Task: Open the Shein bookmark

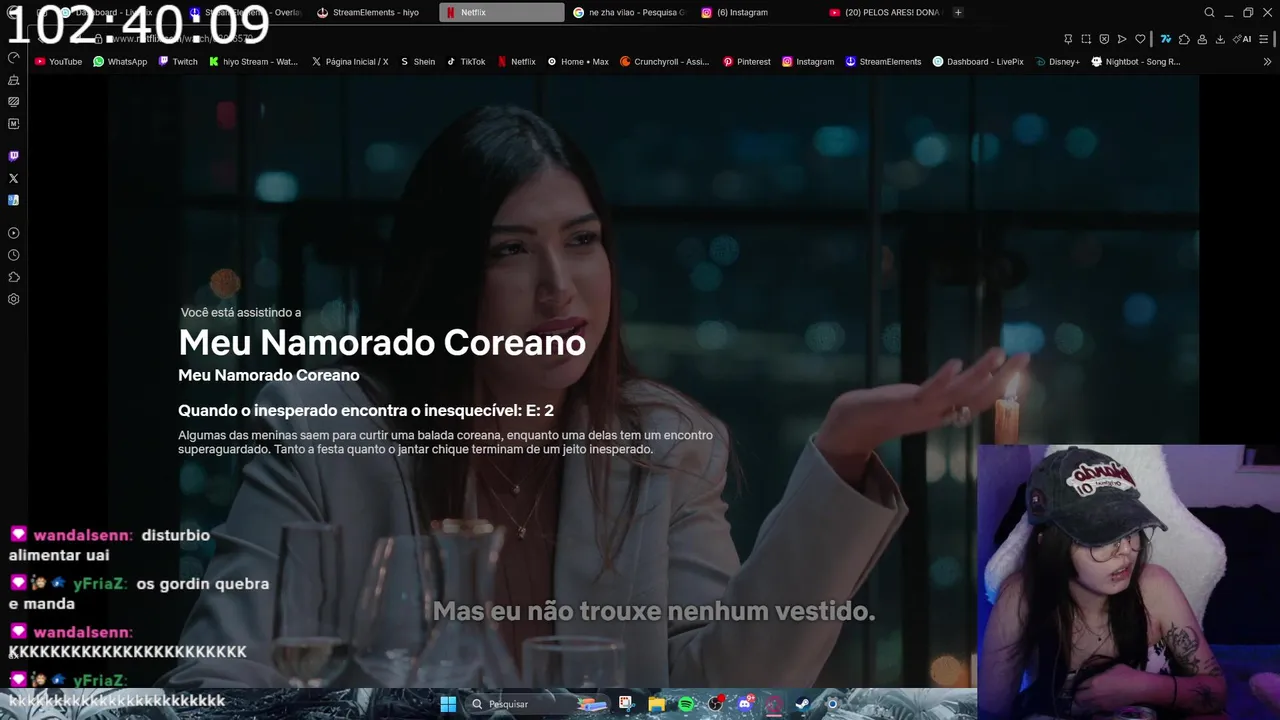Action: 417,61
